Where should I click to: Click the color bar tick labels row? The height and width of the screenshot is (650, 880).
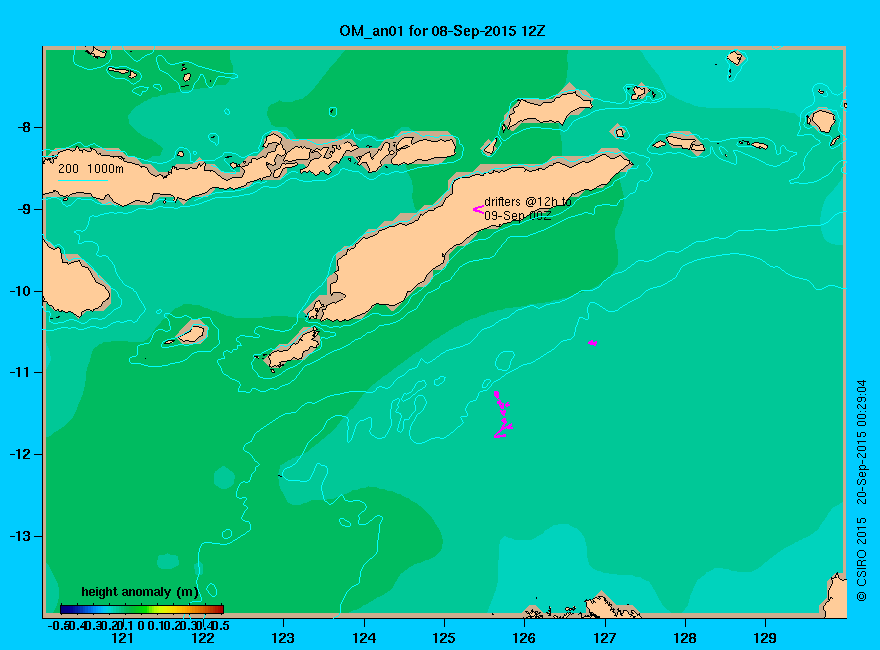click(x=139, y=625)
